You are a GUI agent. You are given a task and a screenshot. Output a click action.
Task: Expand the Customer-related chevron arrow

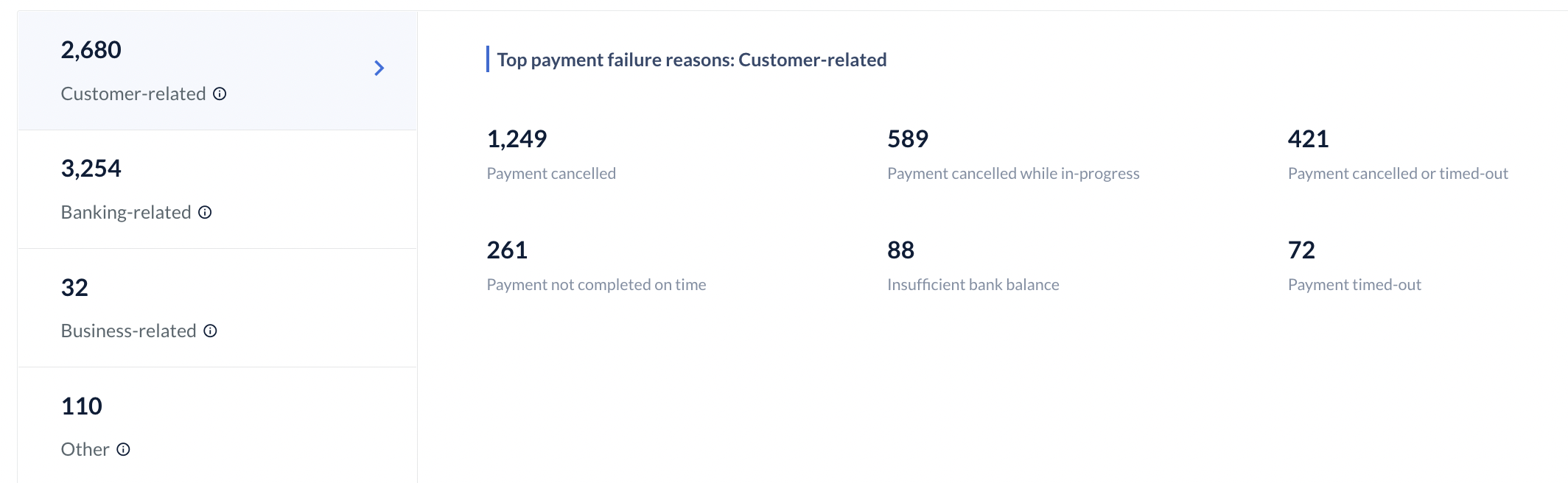pos(379,68)
